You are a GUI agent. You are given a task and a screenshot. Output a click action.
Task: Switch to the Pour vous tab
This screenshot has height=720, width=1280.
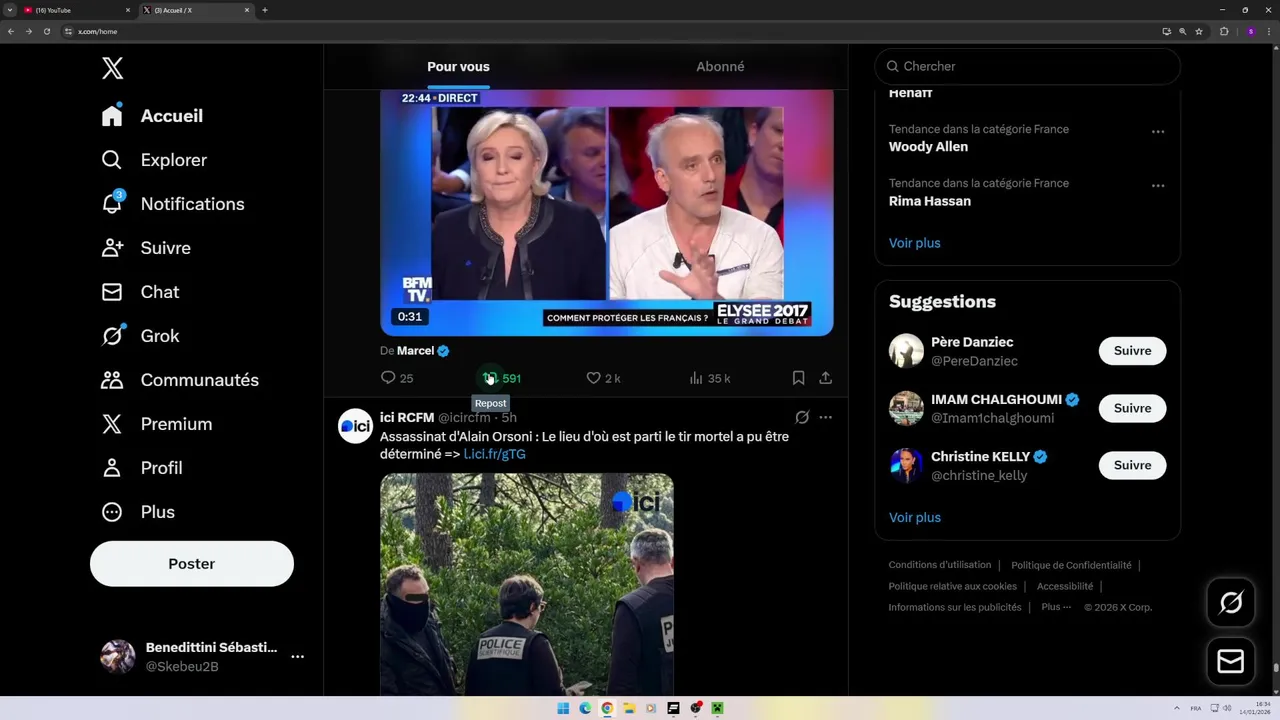tap(458, 66)
